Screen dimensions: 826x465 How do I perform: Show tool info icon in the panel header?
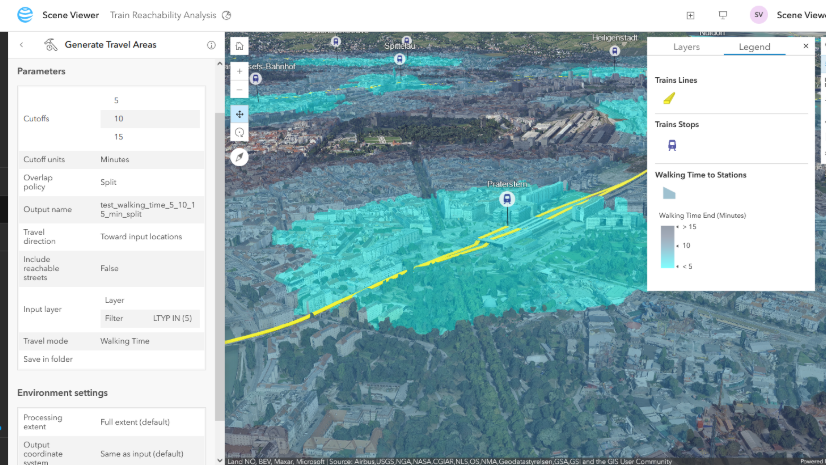(211, 45)
